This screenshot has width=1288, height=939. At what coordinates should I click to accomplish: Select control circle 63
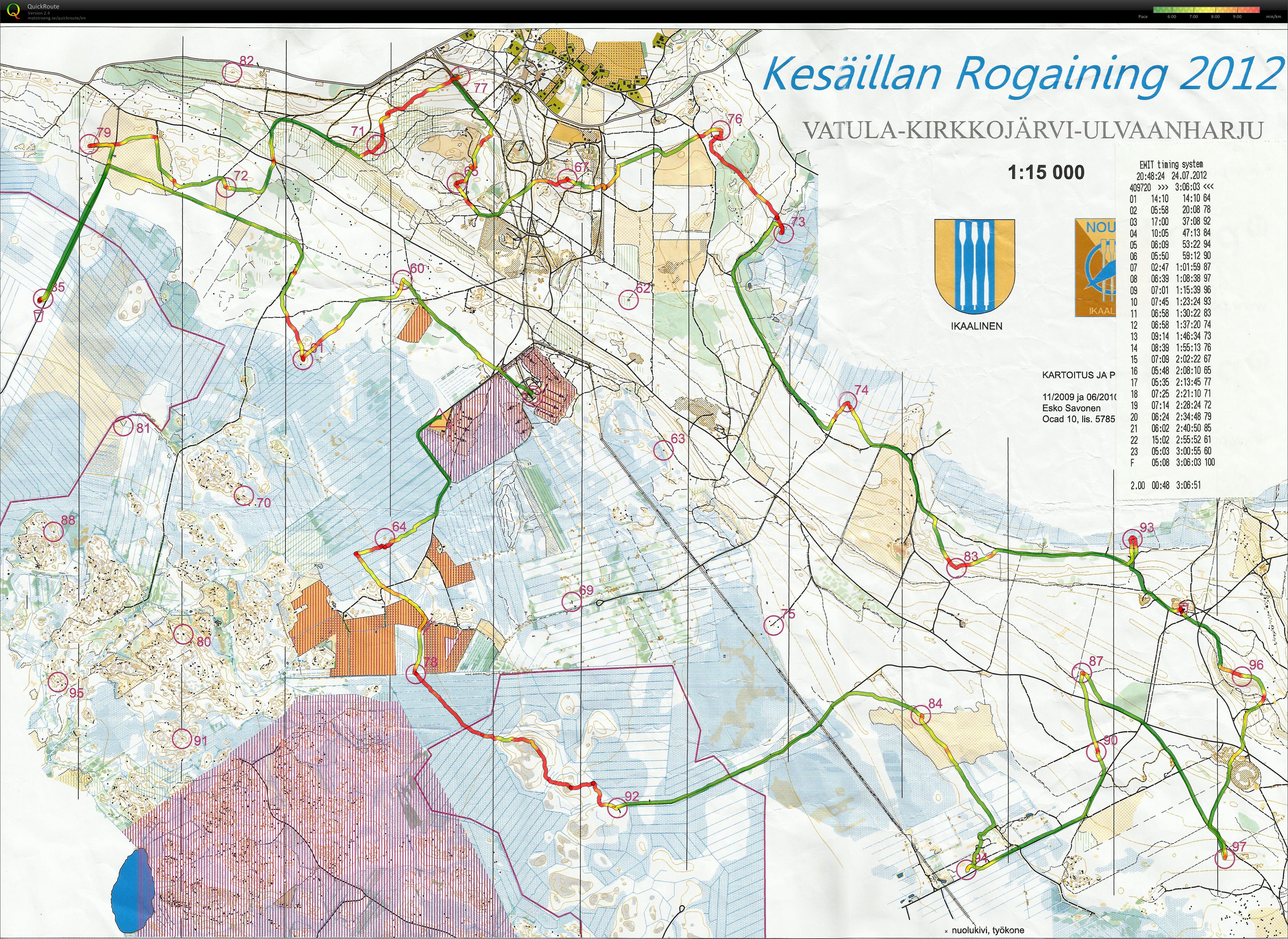[663, 450]
